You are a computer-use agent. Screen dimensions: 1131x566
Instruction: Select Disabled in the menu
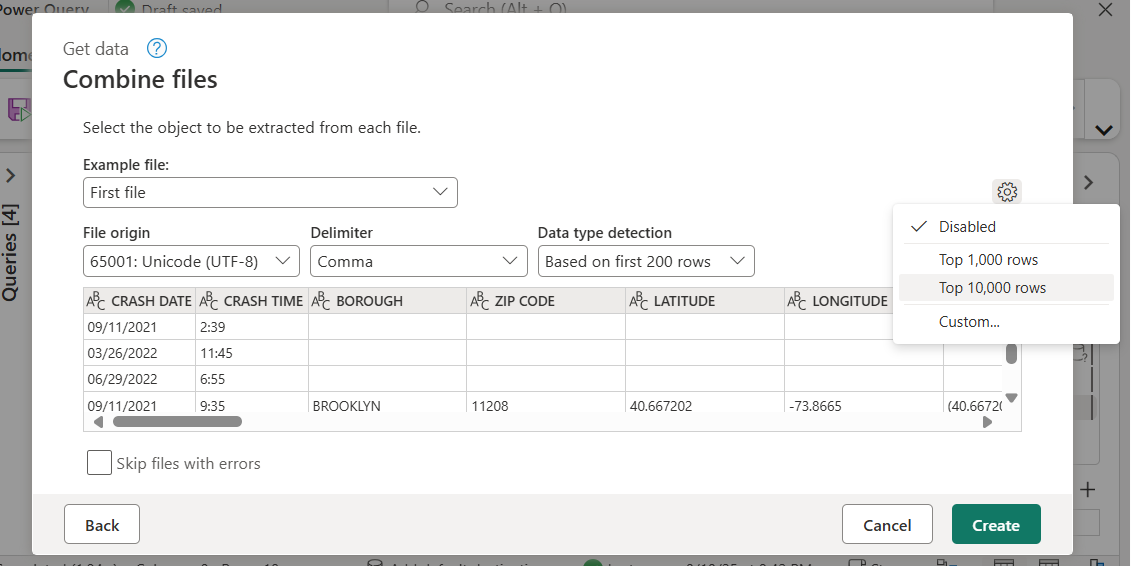pyautogui.click(x=1006, y=226)
